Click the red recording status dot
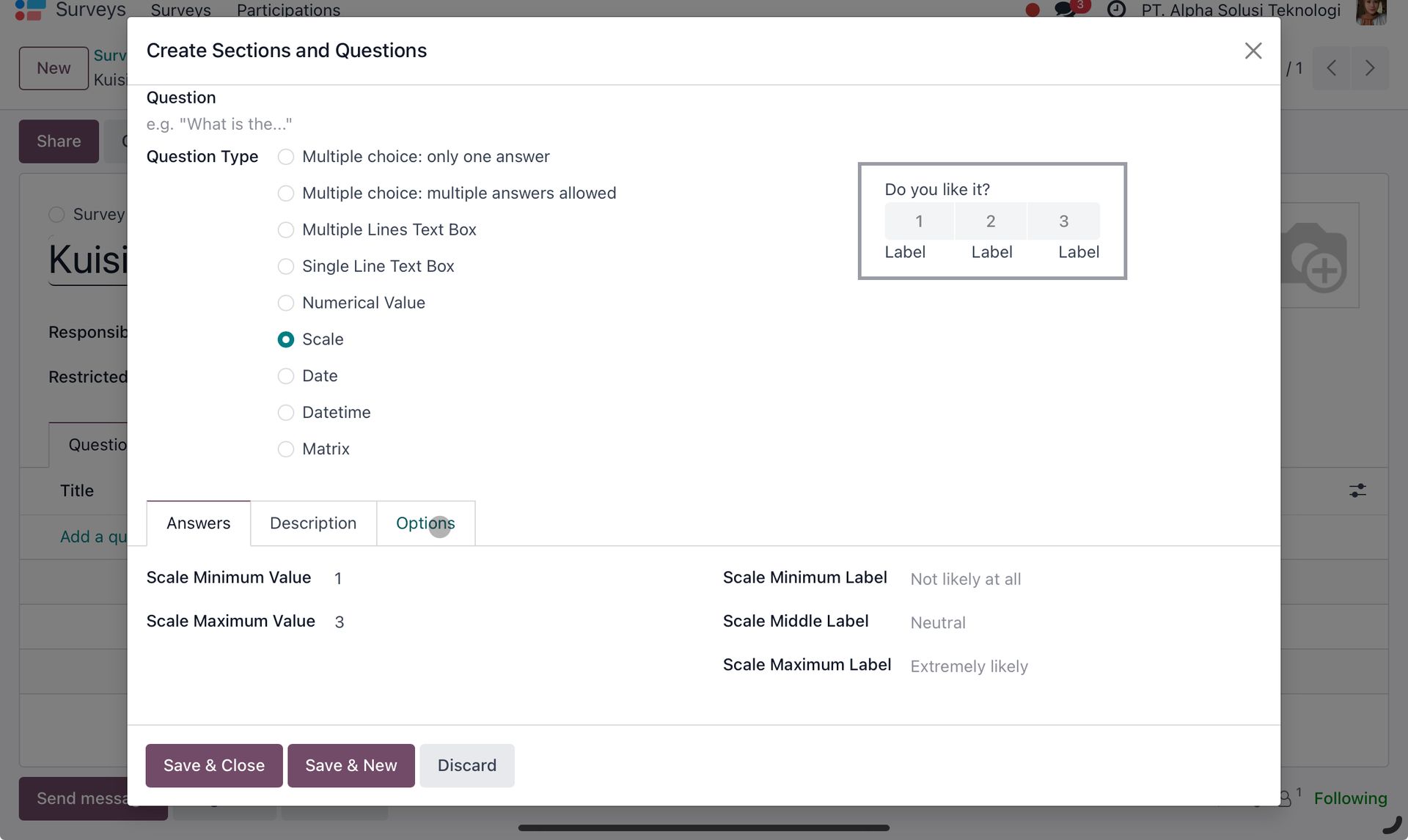 (1032, 10)
